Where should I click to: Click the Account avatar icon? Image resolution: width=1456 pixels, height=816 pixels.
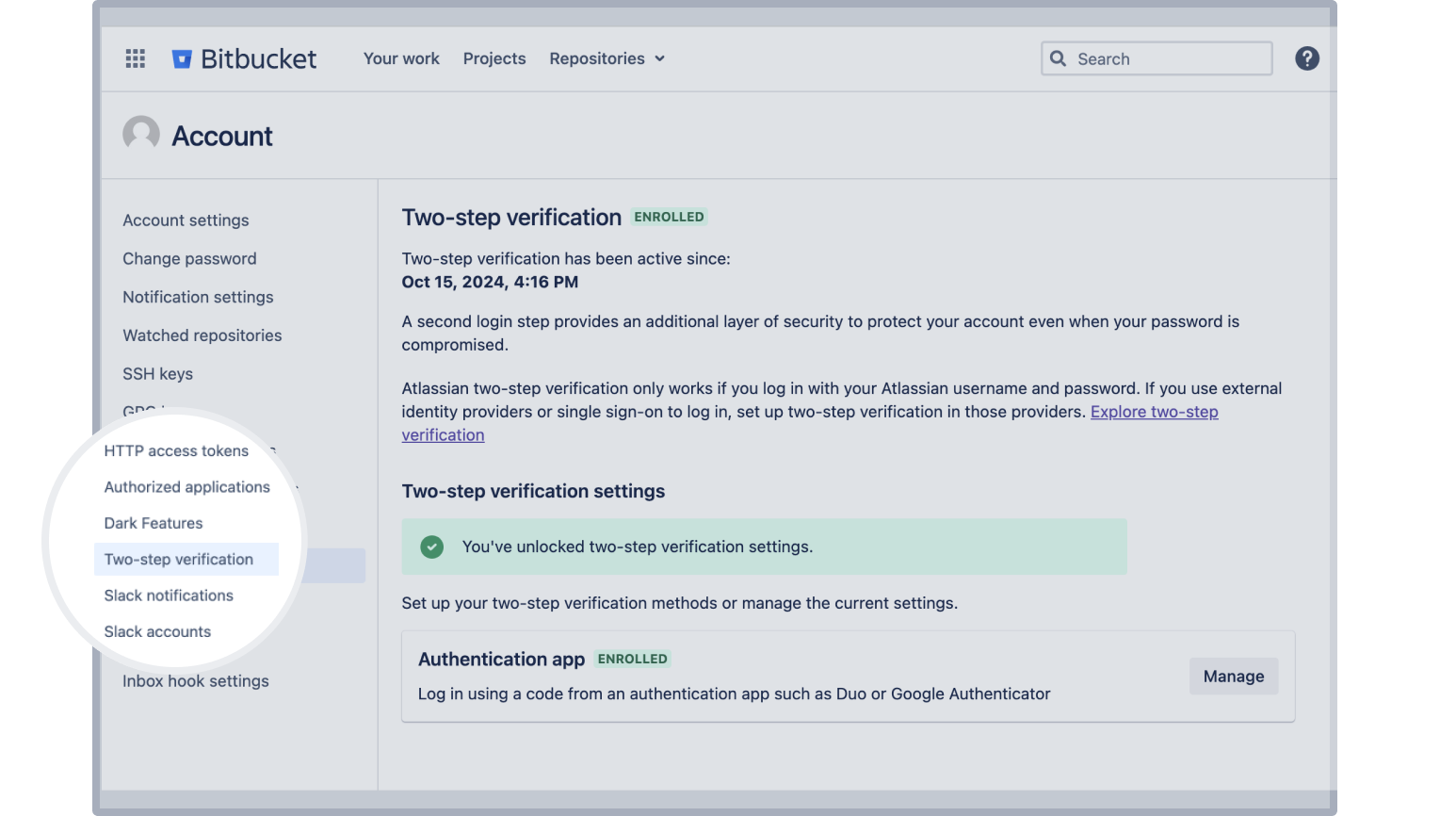(x=140, y=134)
